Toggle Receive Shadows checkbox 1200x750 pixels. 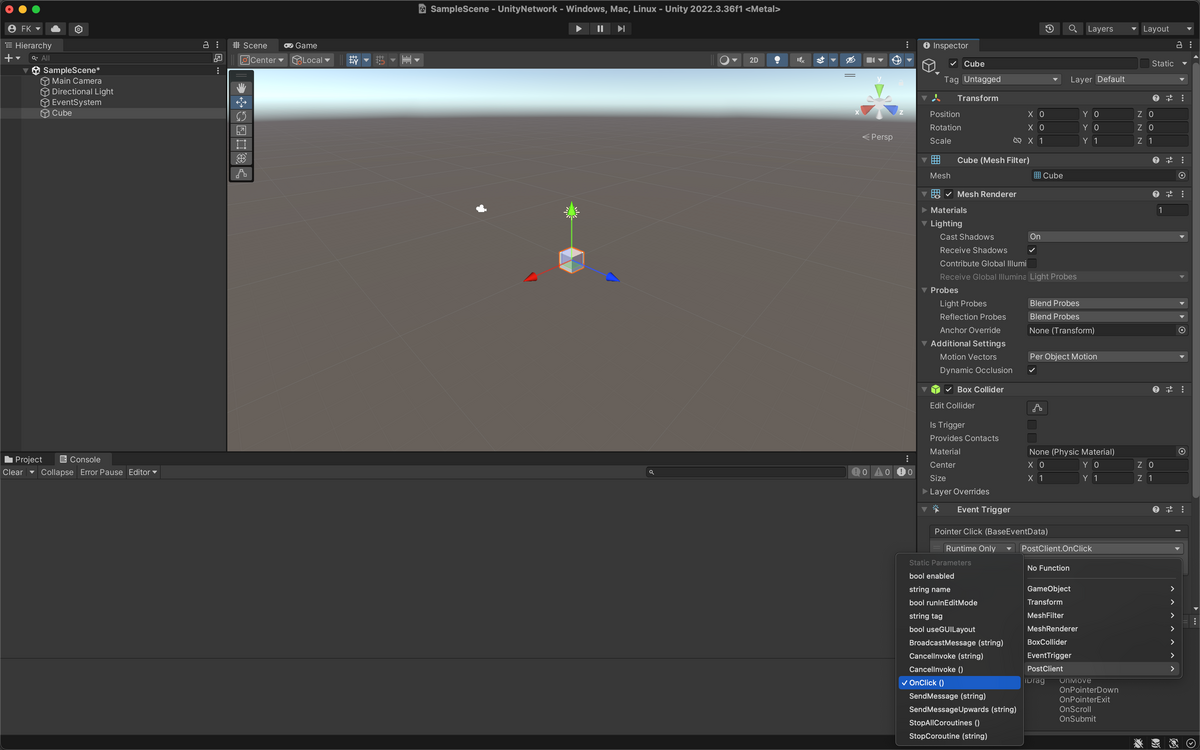[1032, 250]
